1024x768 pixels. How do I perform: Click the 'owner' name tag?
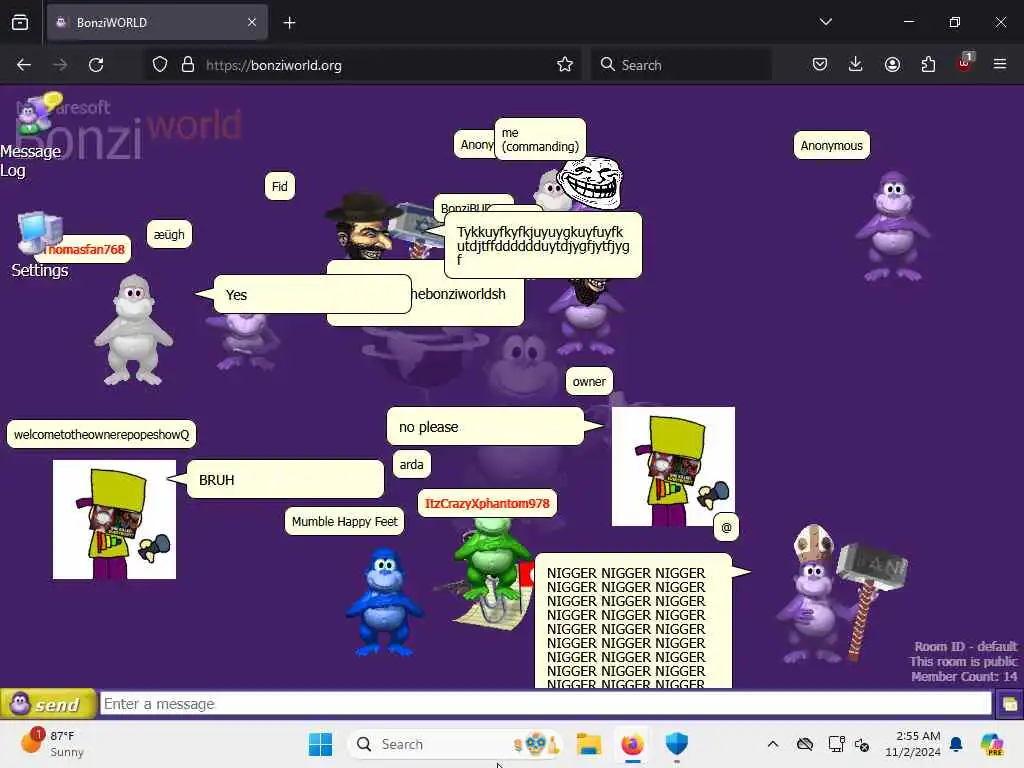[x=589, y=381]
